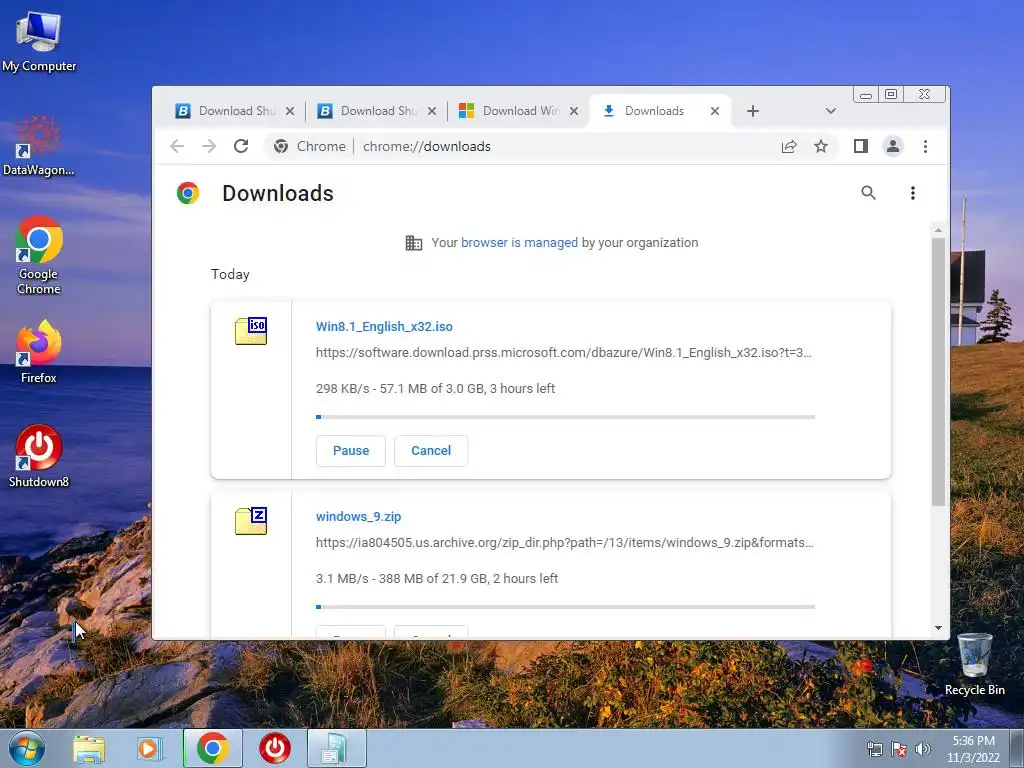Open the Chrome side panel icon
Viewport: 1024px width, 768px height.
tap(861, 146)
